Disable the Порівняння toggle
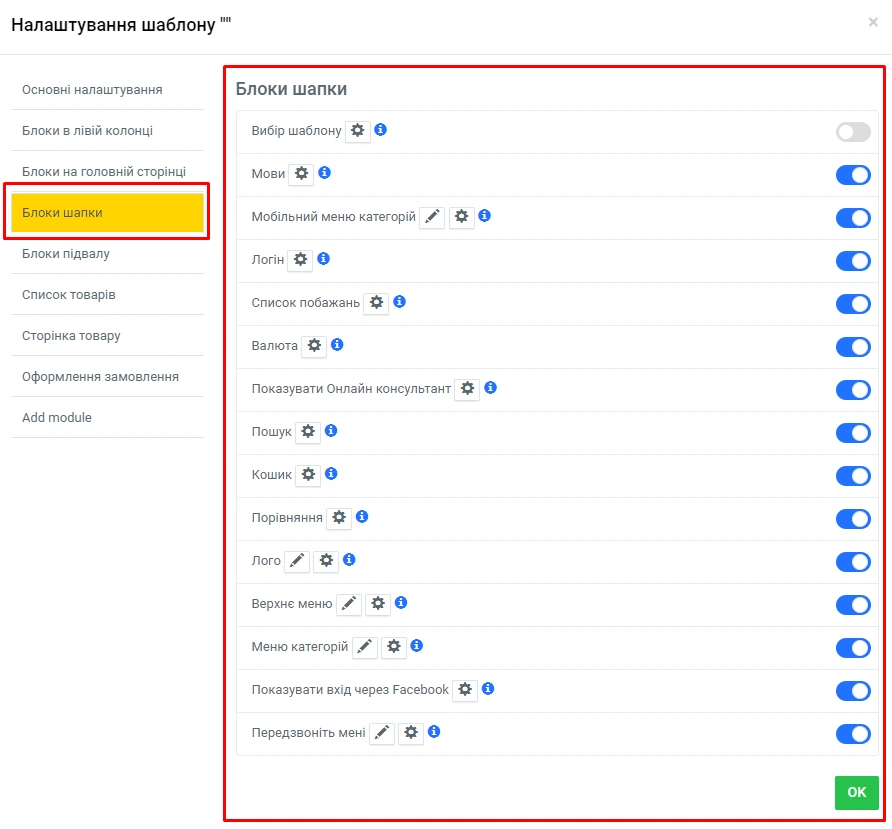The image size is (892, 829). pyautogui.click(x=853, y=519)
